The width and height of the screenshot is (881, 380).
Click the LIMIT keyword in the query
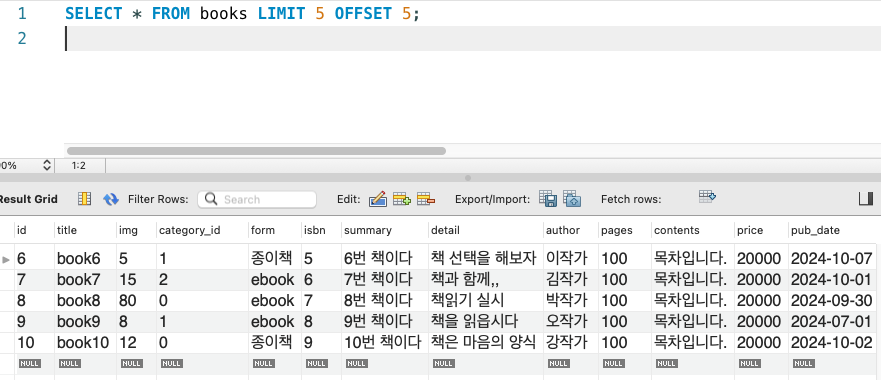281,13
